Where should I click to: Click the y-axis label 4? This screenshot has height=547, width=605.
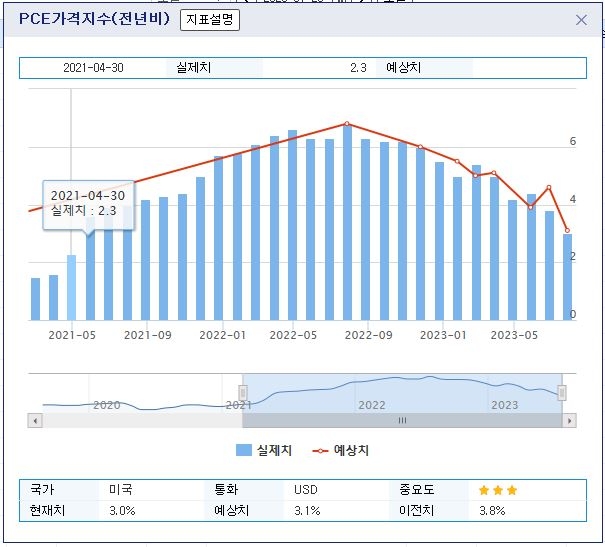573,199
